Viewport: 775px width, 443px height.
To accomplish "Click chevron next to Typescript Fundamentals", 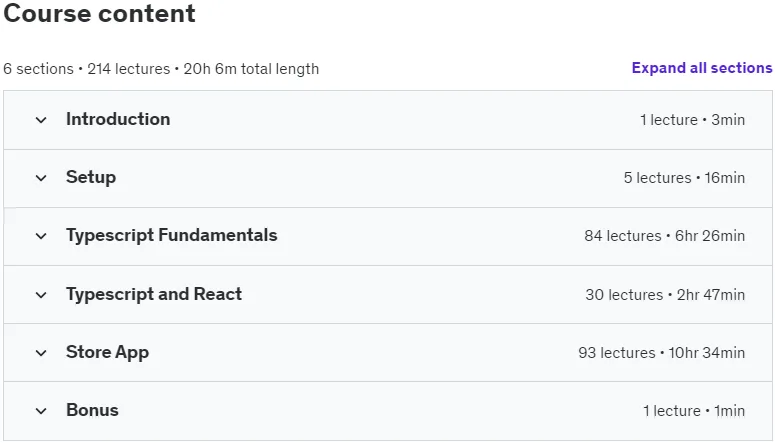I will pyautogui.click(x=41, y=236).
